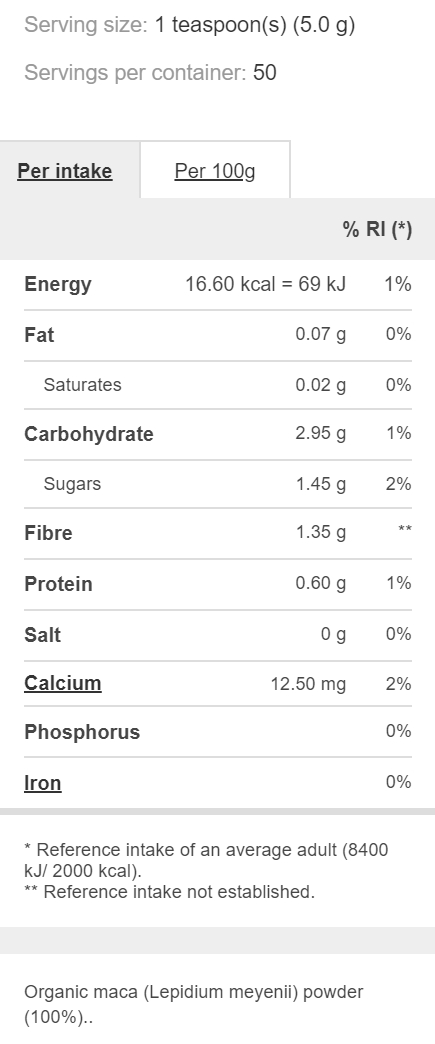
Task: Click the Organic maca ingredient description
Action: (194, 1005)
